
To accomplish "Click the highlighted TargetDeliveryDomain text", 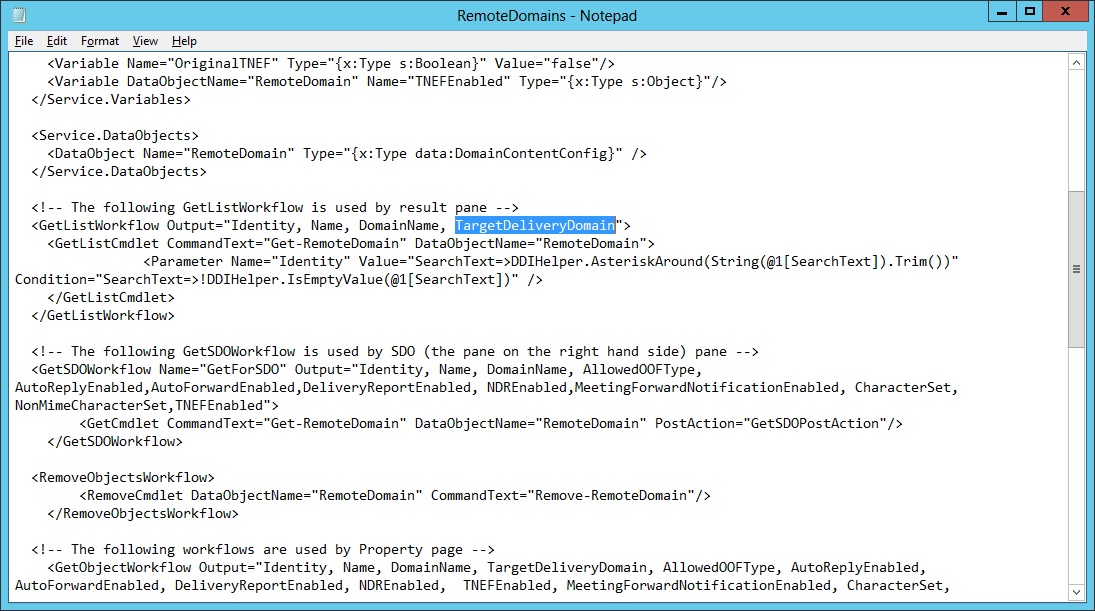I will pyautogui.click(x=534, y=226).
